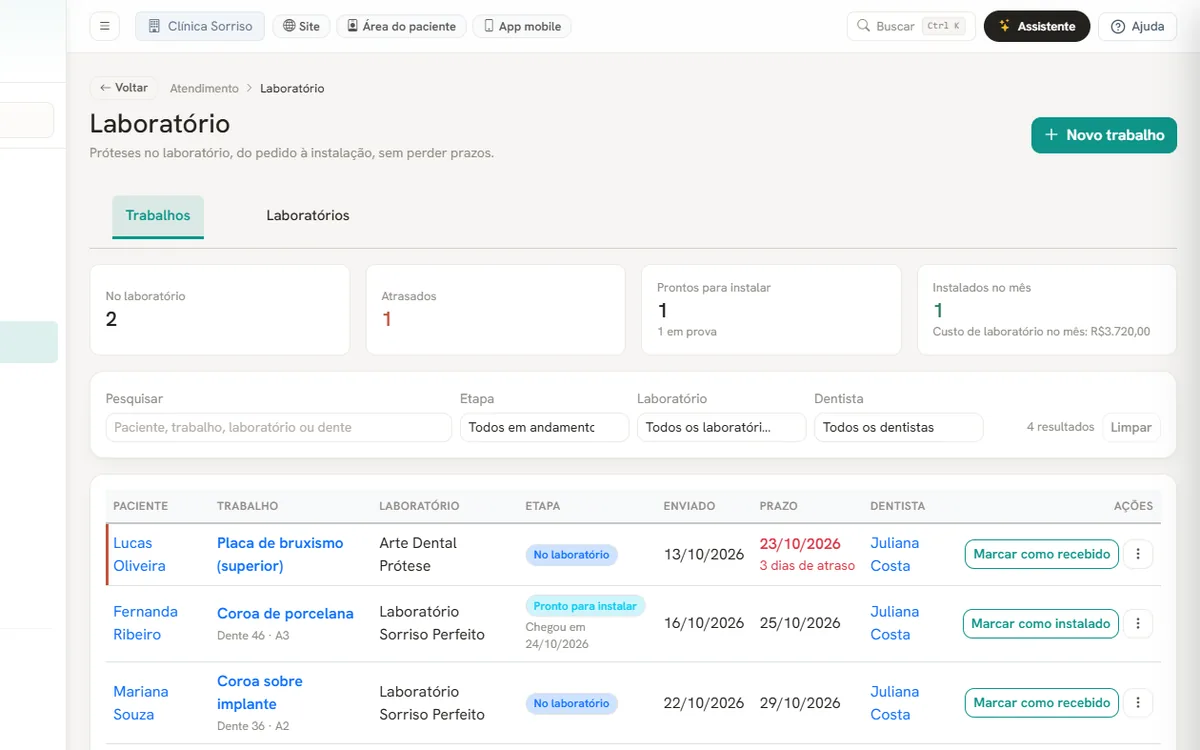Open patient link Lucas Oliveira
Screen dimensions: 1200x750
point(139,554)
